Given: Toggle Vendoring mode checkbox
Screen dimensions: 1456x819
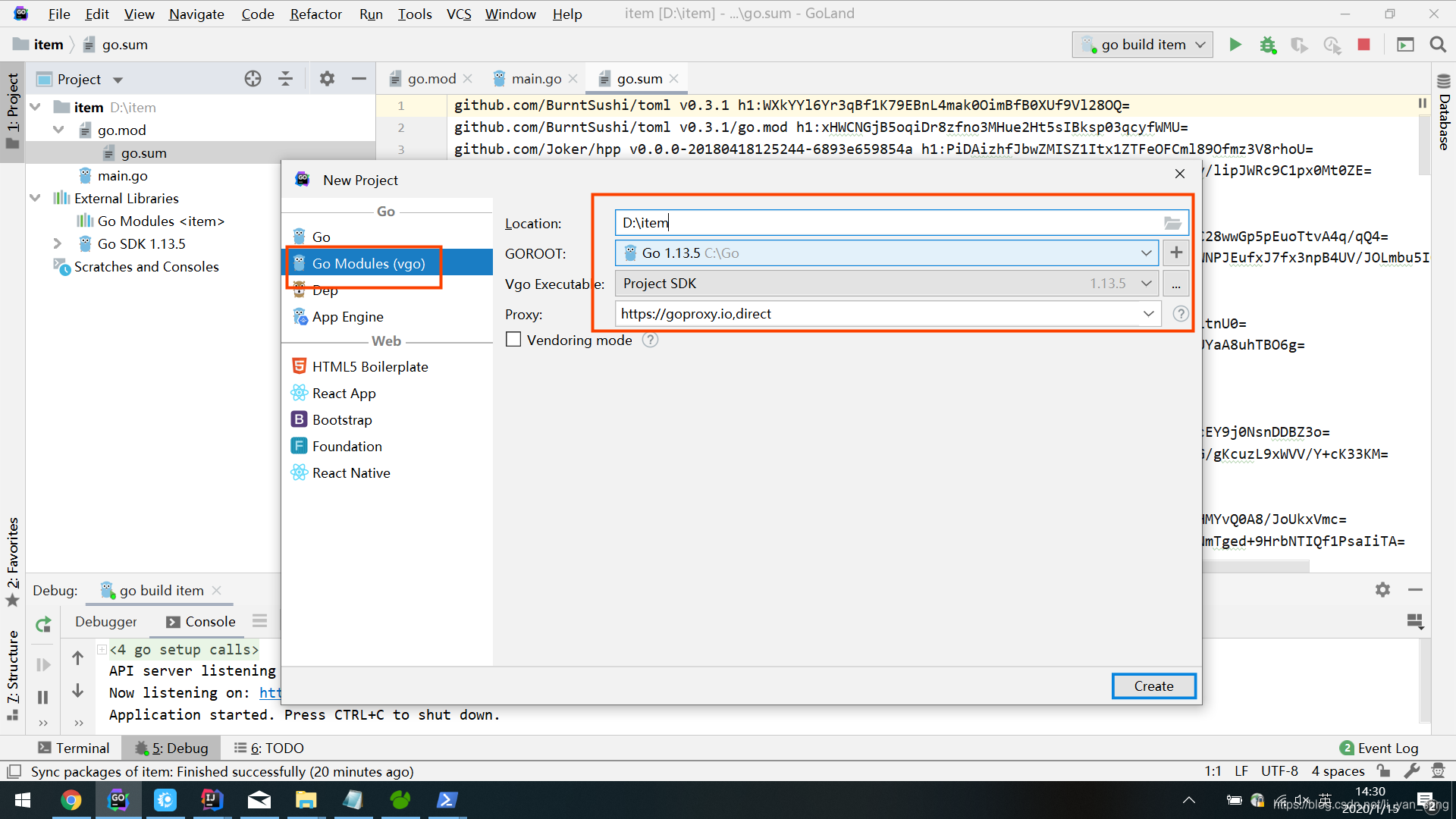Looking at the screenshot, I should (x=514, y=340).
